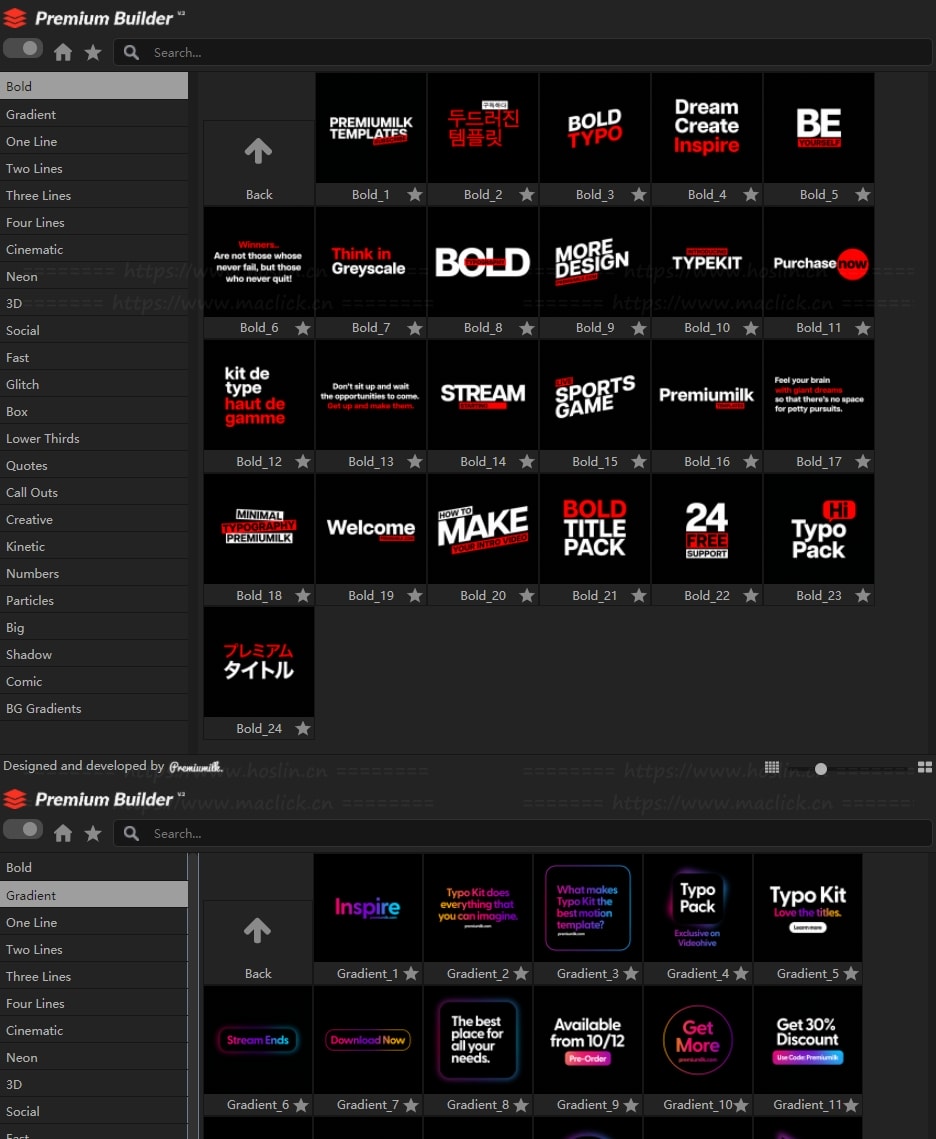Select Three Lines in the Gradient presets panel sidebar
The width and height of the screenshot is (936, 1139).
[x=94, y=976]
